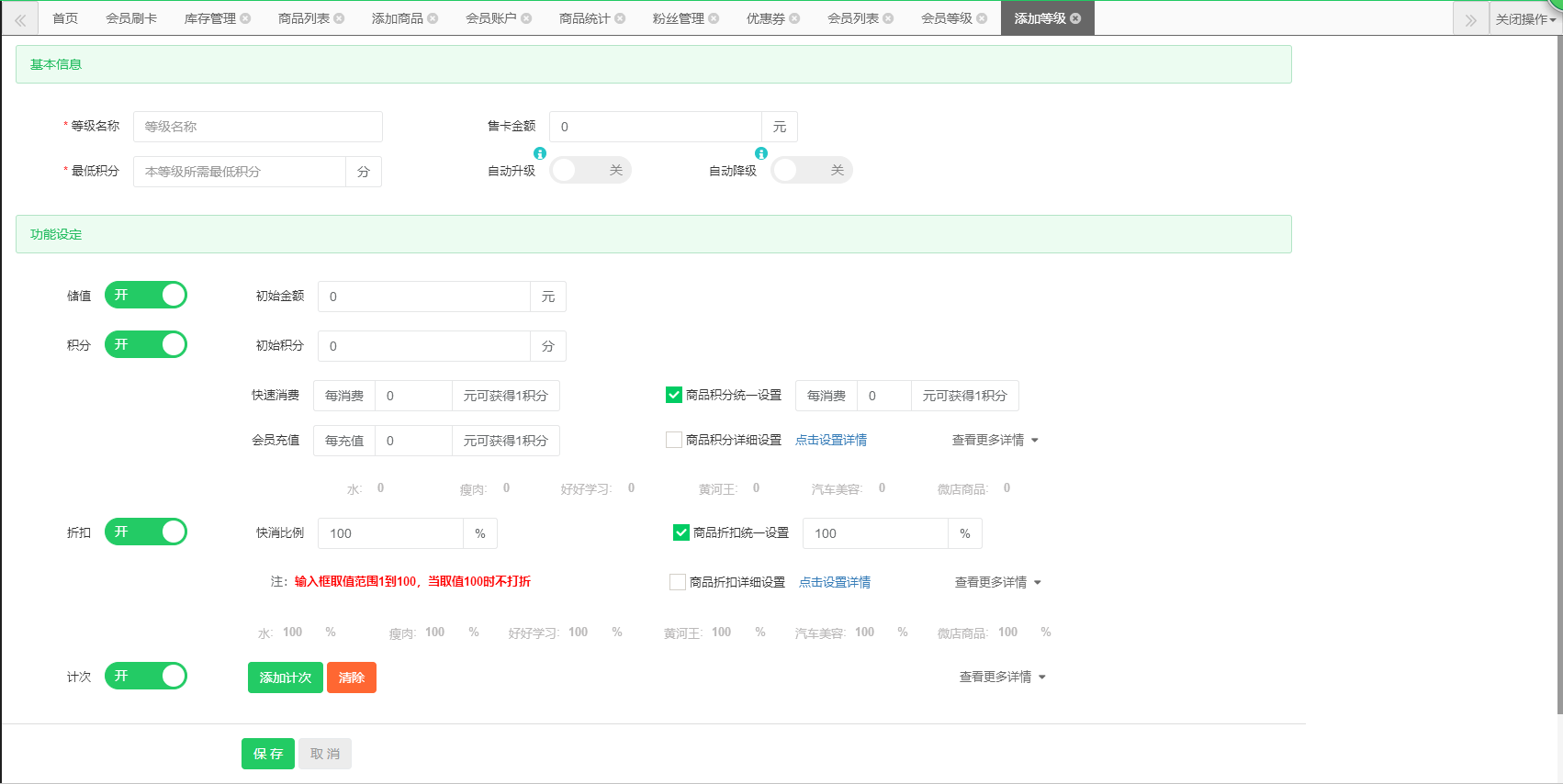Check 商品积分详细设置 checkbox
The height and width of the screenshot is (784, 1563).
674,440
